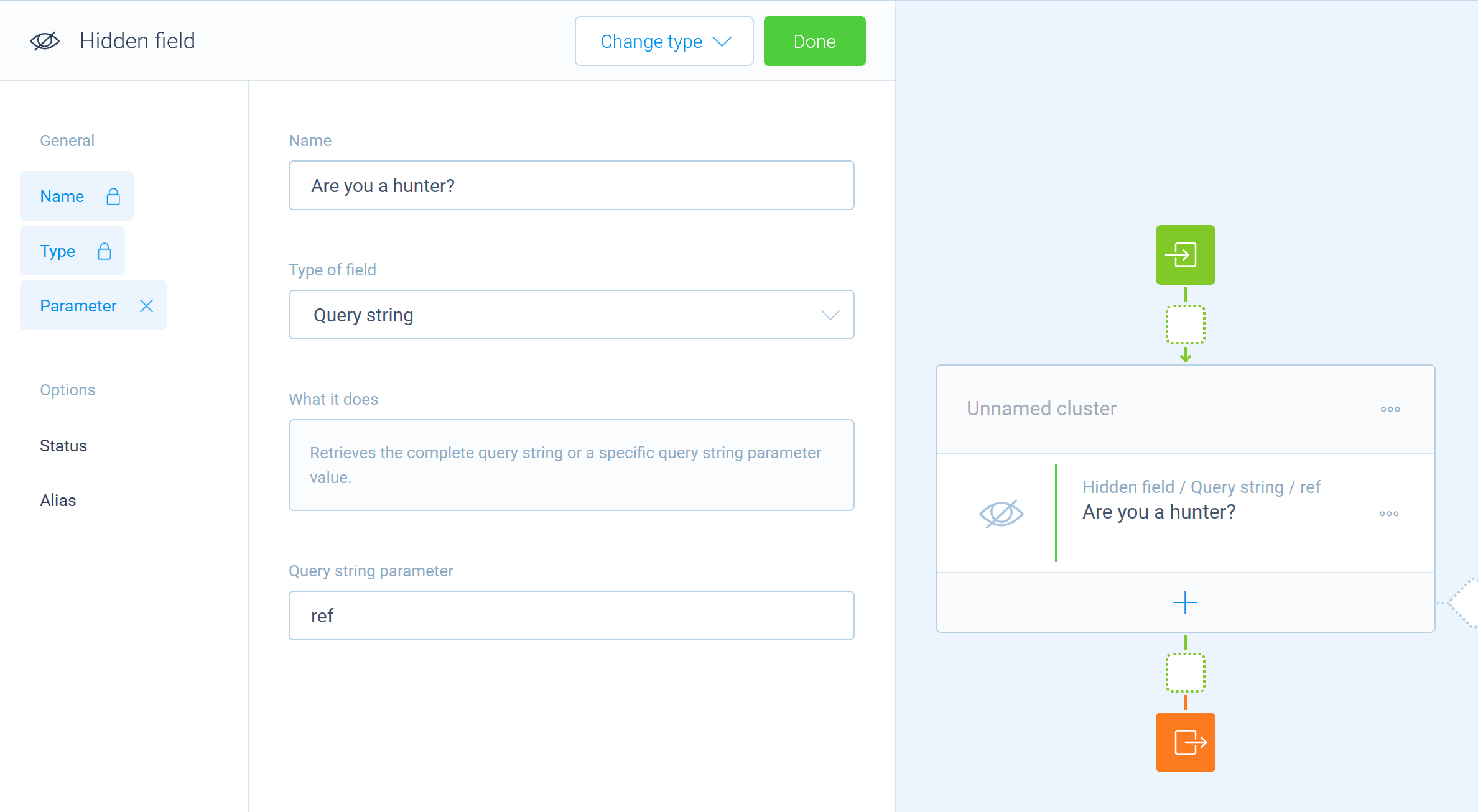The height and width of the screenshot is (812, 1478).
Task: Click the hidden field eye icon in header
Action: 45,41
